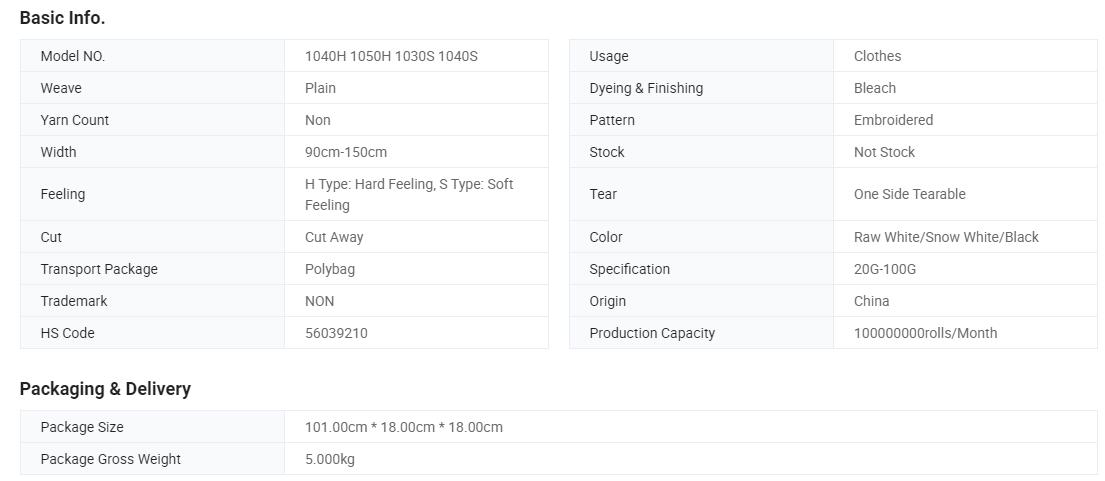Image resolution: width=1105 pixels, height=481 pixels.
Task: Click the Weave value Plain
Action: (320, 88)
